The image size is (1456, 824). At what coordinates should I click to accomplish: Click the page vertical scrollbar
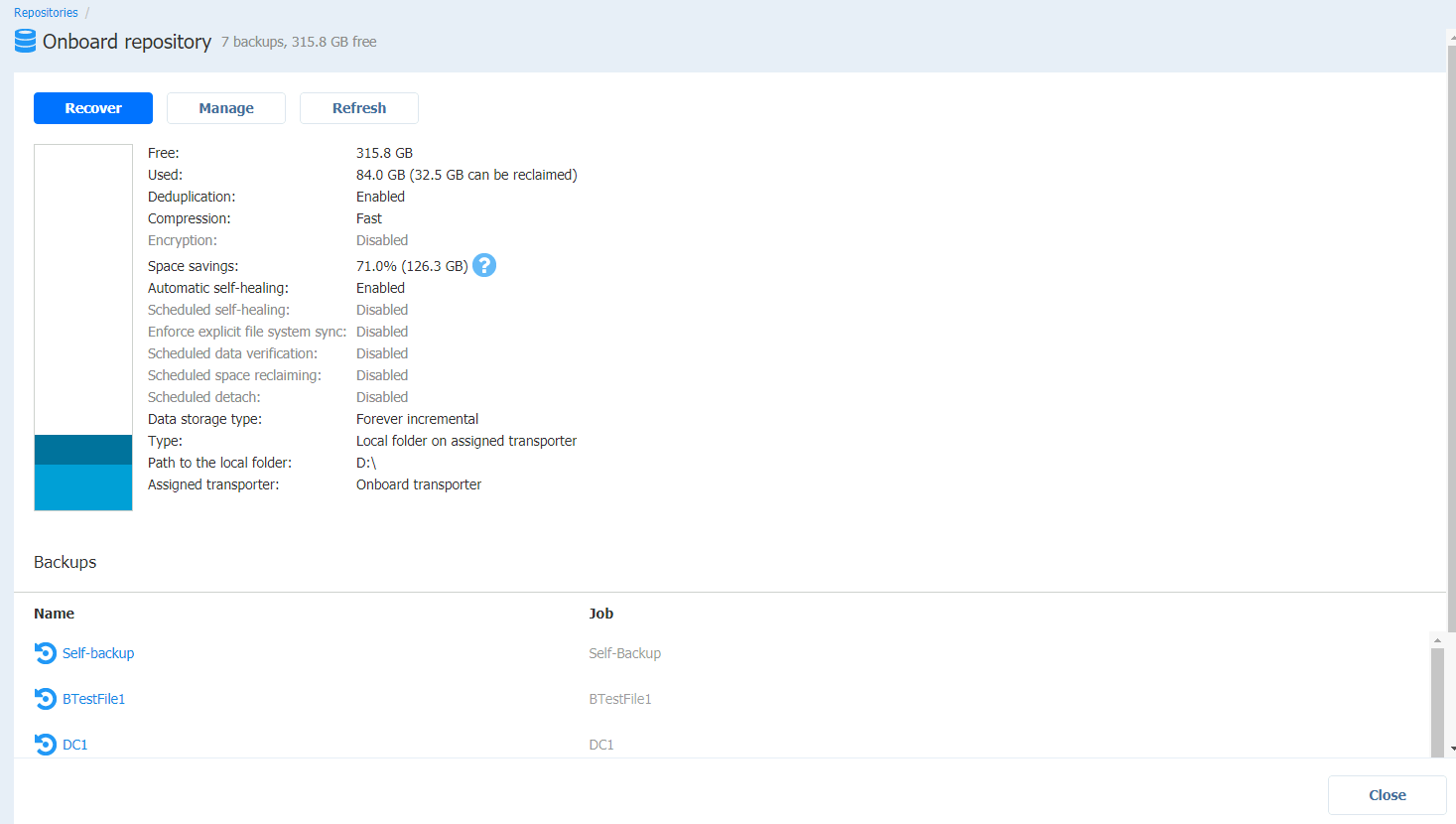pyautogui.click(x=1451, y=338)
